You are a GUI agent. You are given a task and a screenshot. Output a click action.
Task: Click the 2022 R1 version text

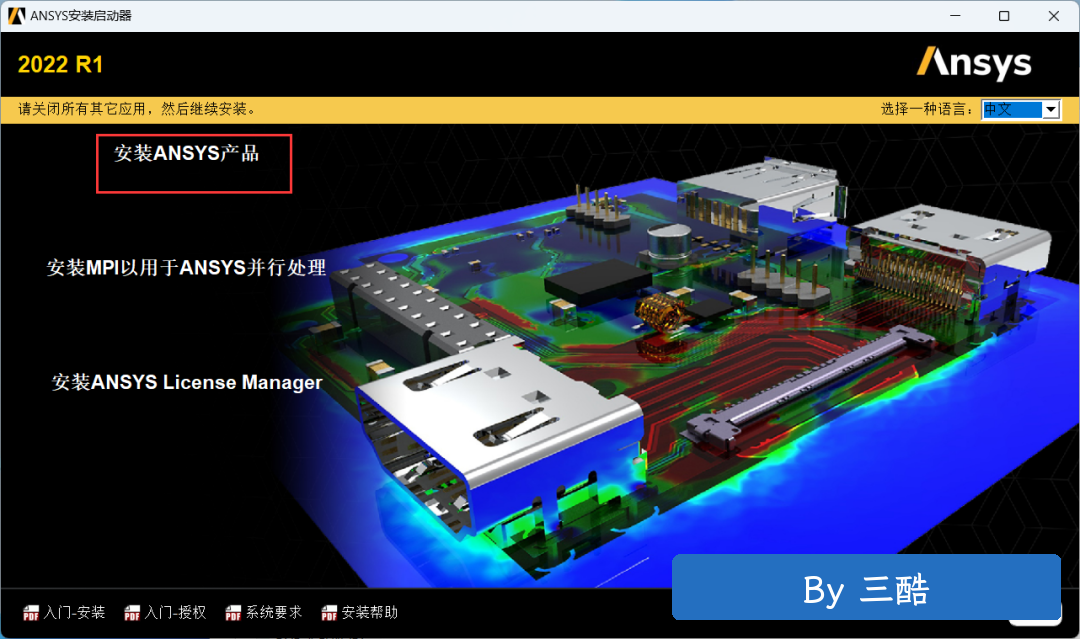(x=61, y=65)
